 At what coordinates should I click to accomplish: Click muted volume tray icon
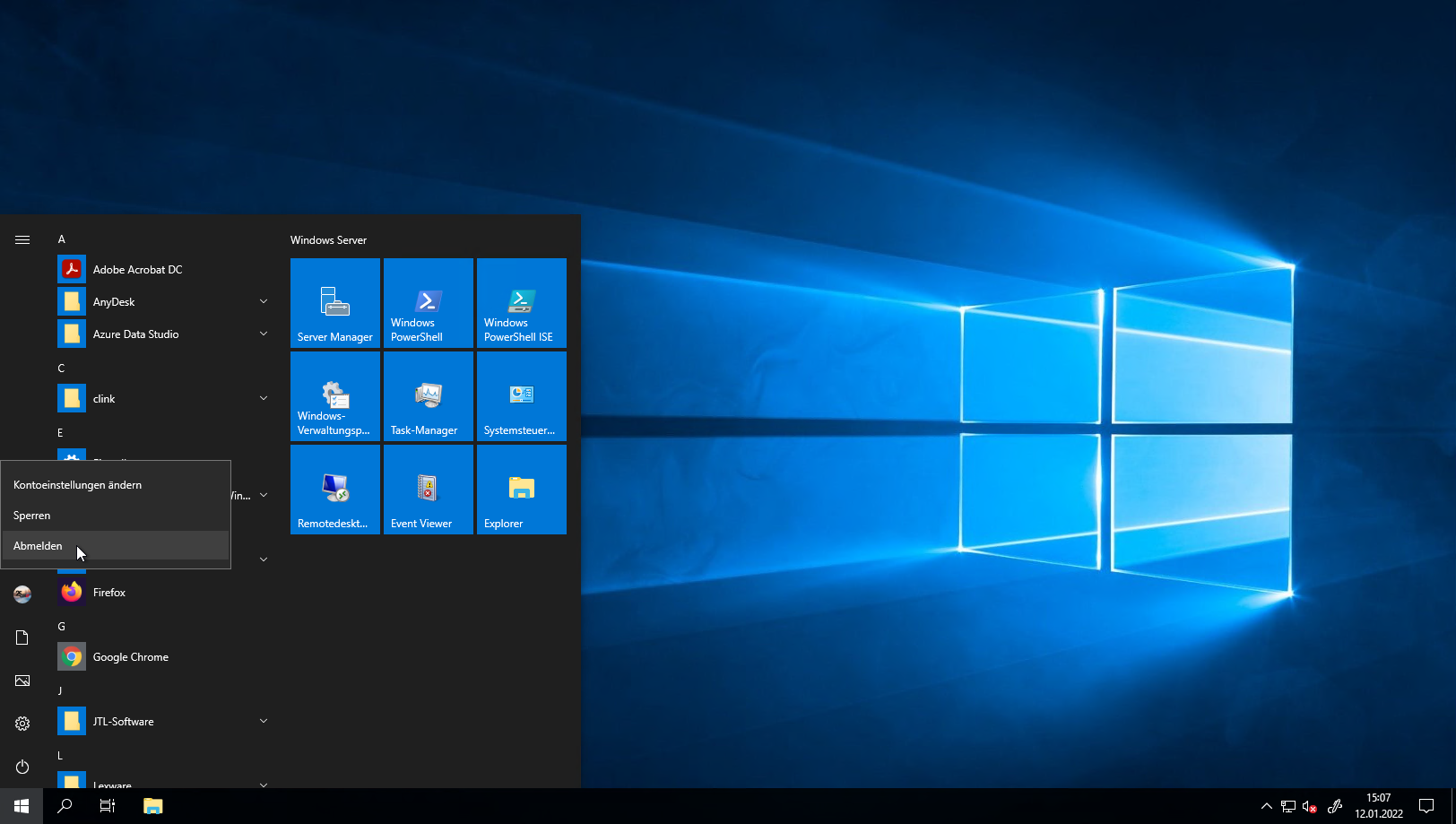(x=1310, y=806)
